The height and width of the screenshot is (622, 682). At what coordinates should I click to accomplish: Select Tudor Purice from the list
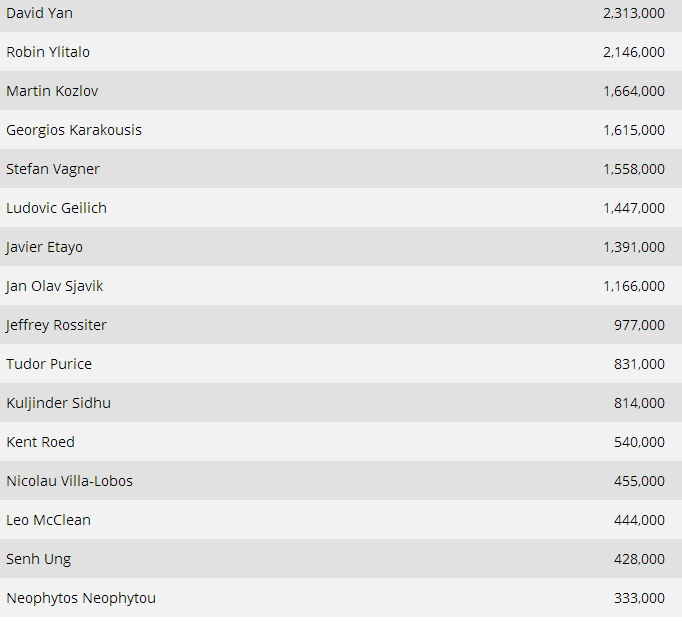pos(49,364)
